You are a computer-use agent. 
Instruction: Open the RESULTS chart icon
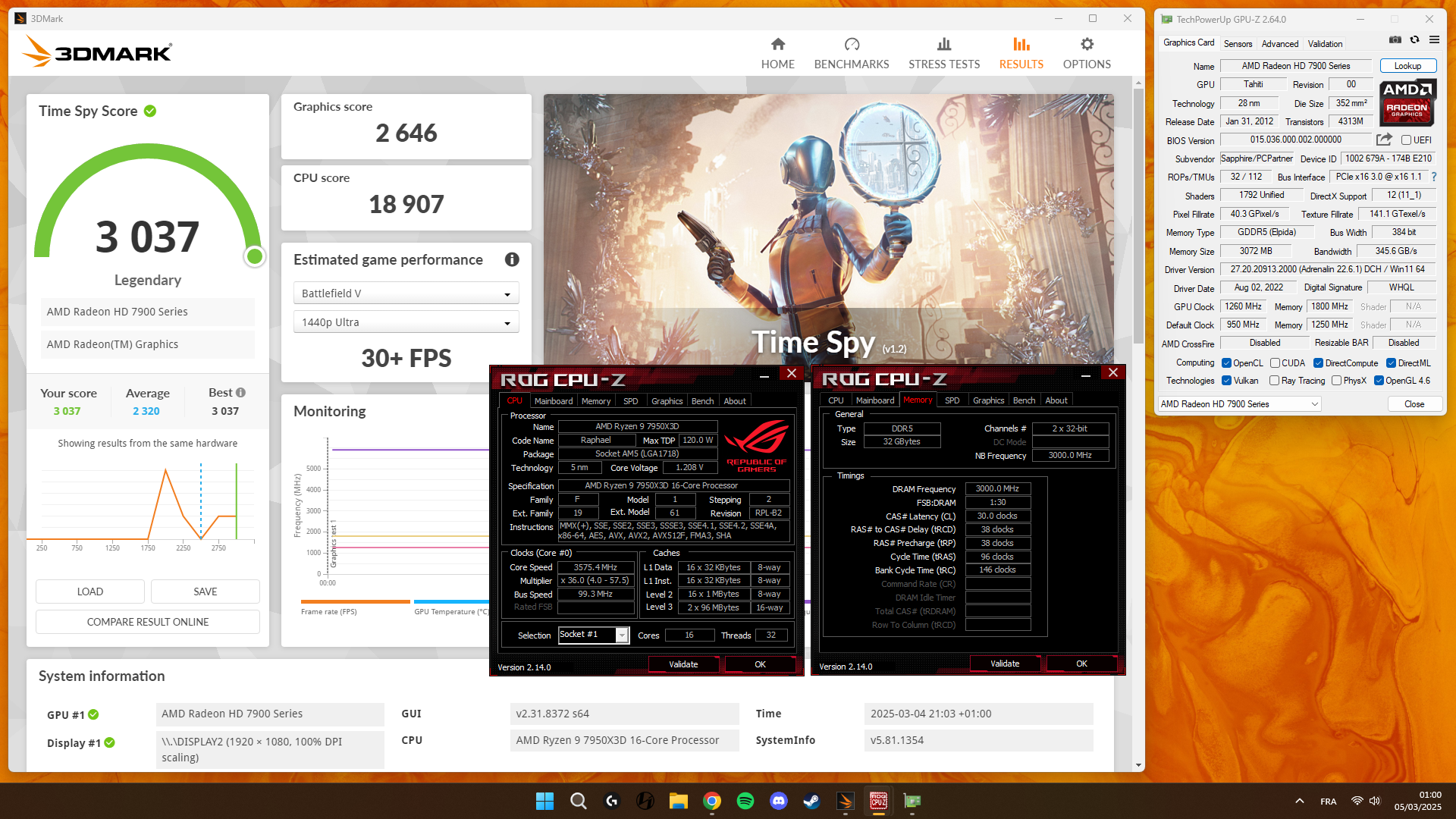(x=1021, y=45)
